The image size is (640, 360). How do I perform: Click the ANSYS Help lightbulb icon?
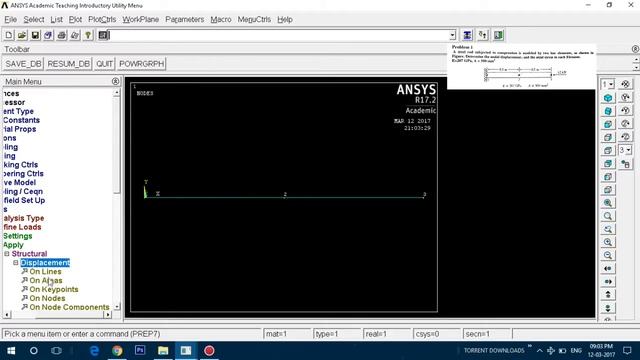tap(88, 35)
